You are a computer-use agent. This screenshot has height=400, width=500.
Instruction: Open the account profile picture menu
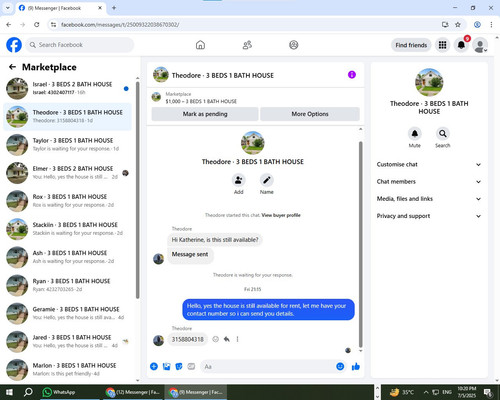pyautogui.click(x=480, y=45)
